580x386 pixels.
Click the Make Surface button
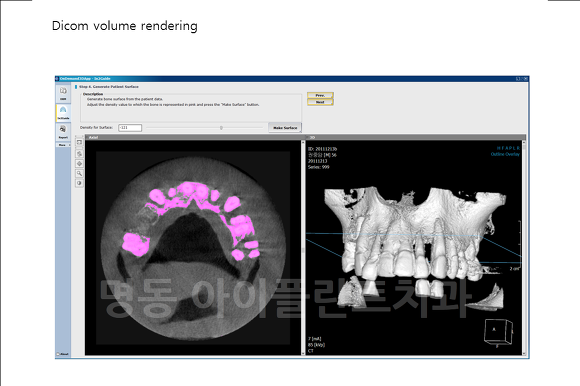[x=285, y=128]
